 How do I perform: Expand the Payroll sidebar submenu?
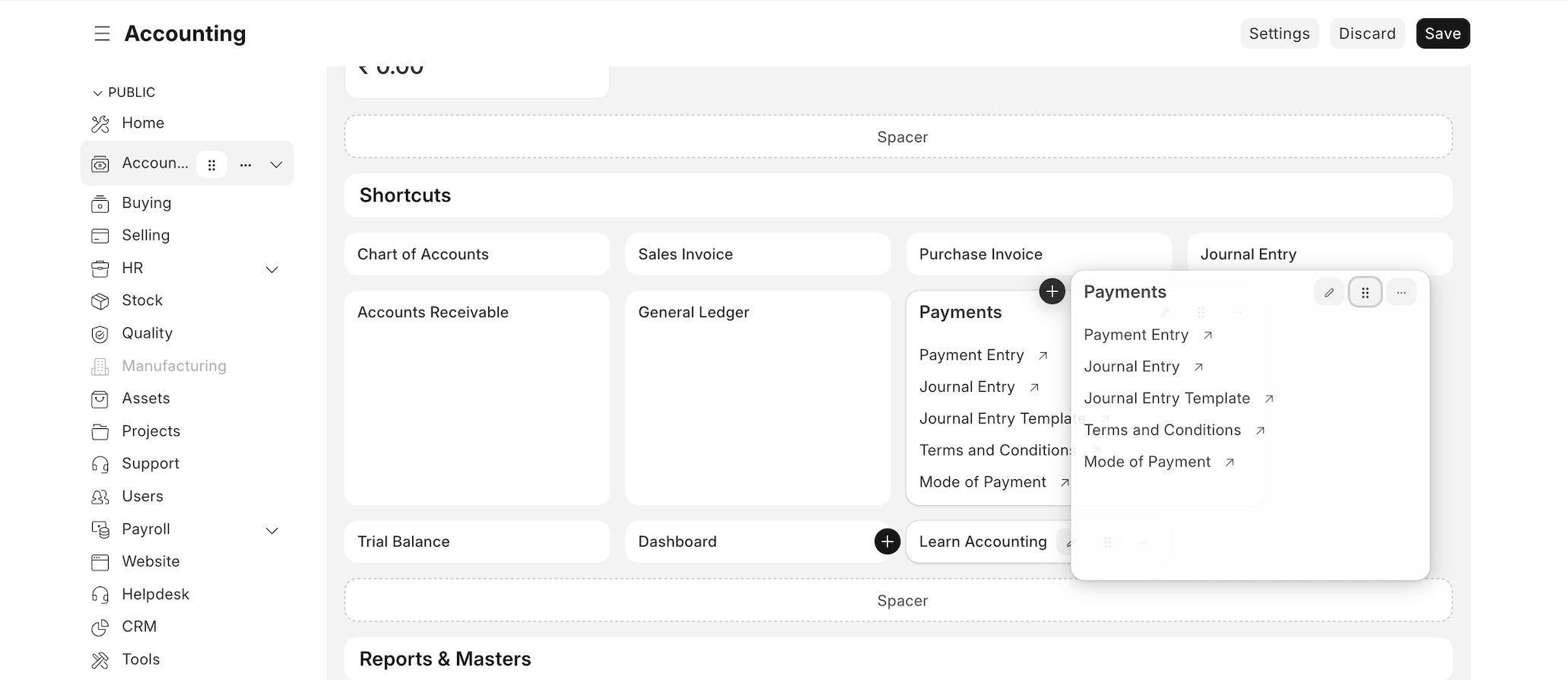click(271, 530)
